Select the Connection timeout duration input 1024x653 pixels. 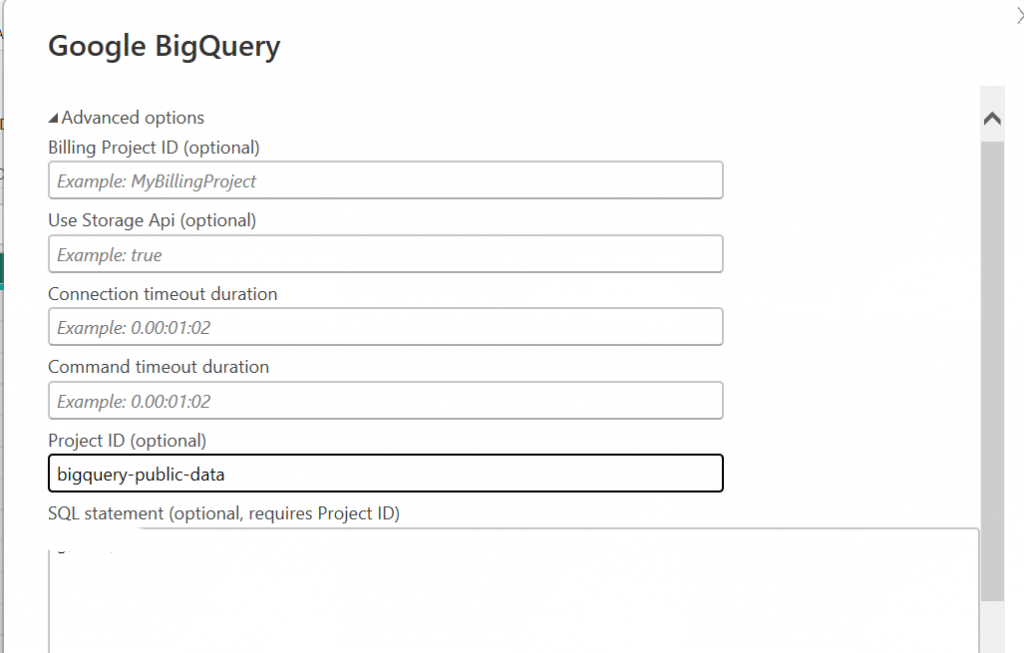(x=385, y=328)
